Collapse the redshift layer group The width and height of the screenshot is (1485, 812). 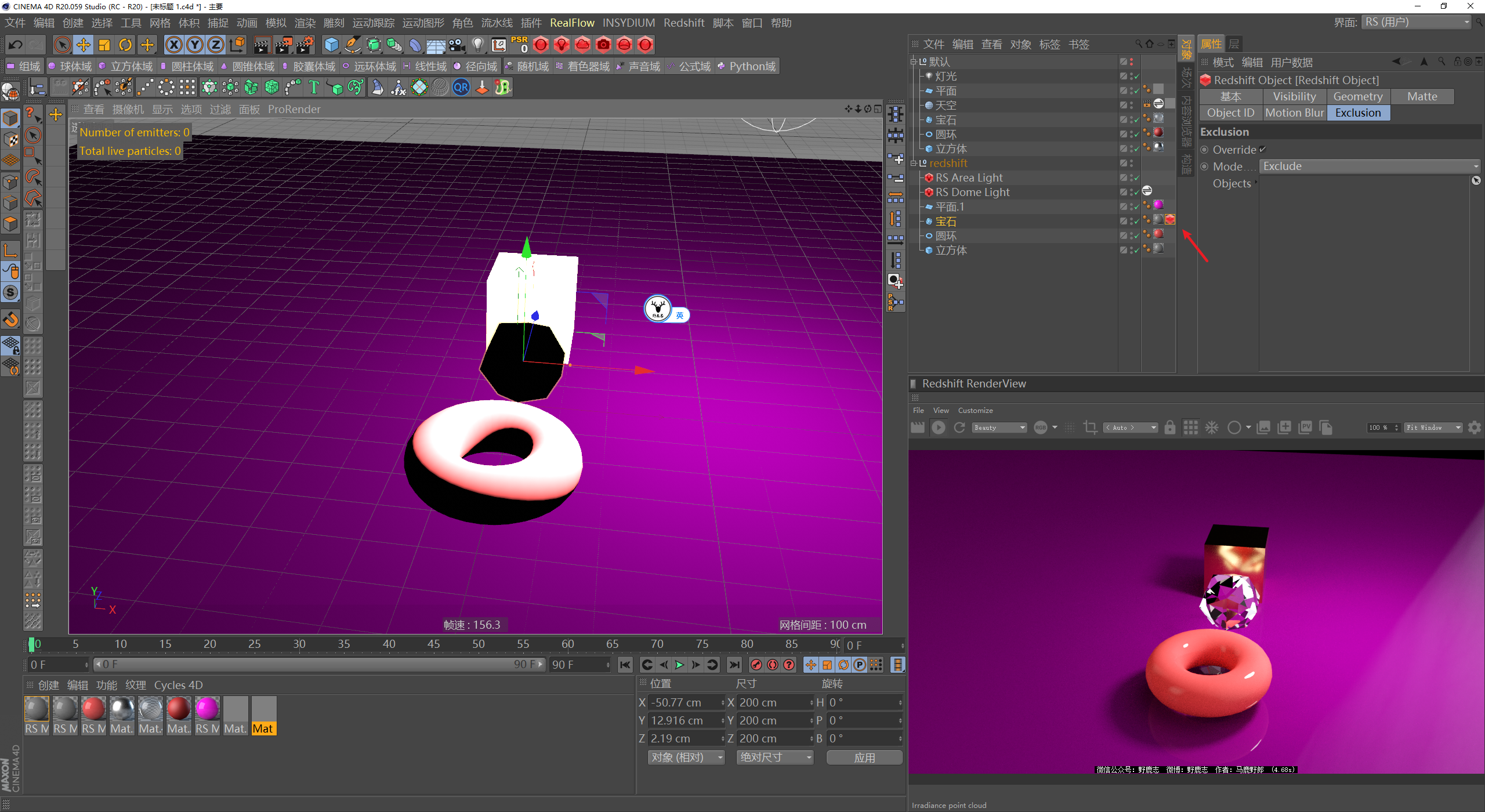tap(914, 164)
